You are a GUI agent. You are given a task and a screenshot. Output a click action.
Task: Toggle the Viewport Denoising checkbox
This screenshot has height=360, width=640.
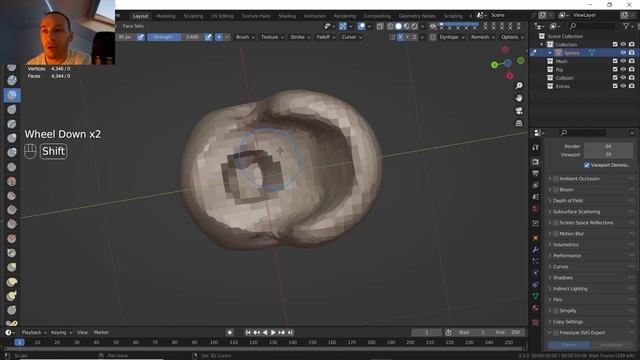point(587,165)
